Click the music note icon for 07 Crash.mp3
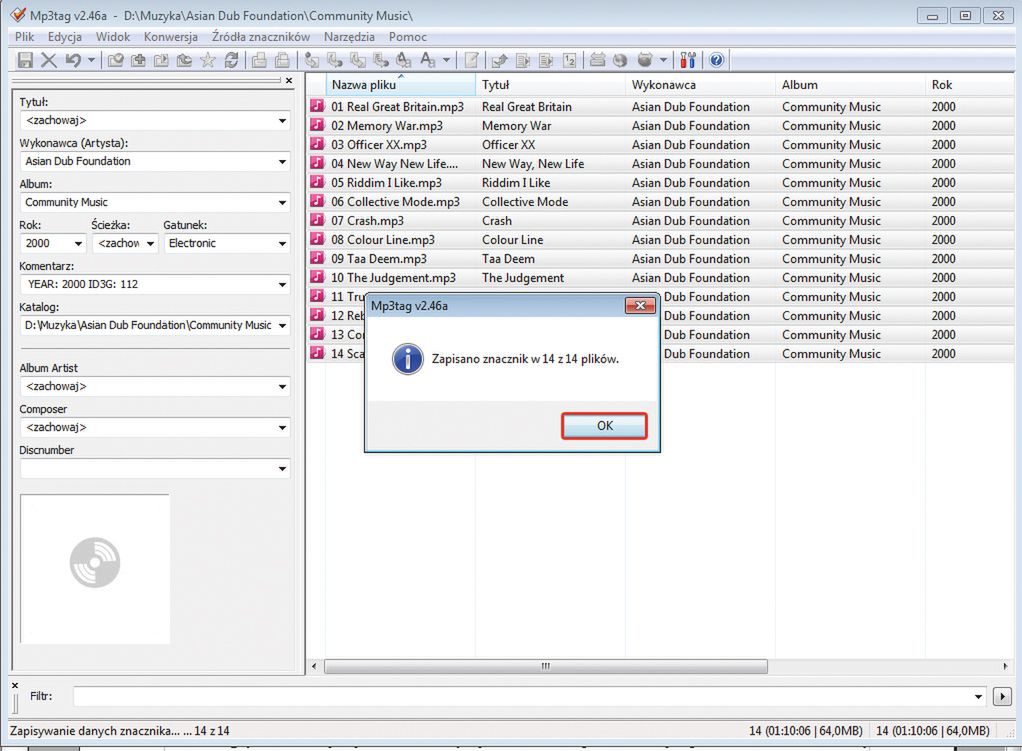The height and width of the screenshot is (751, 1022). pos(317,220)
